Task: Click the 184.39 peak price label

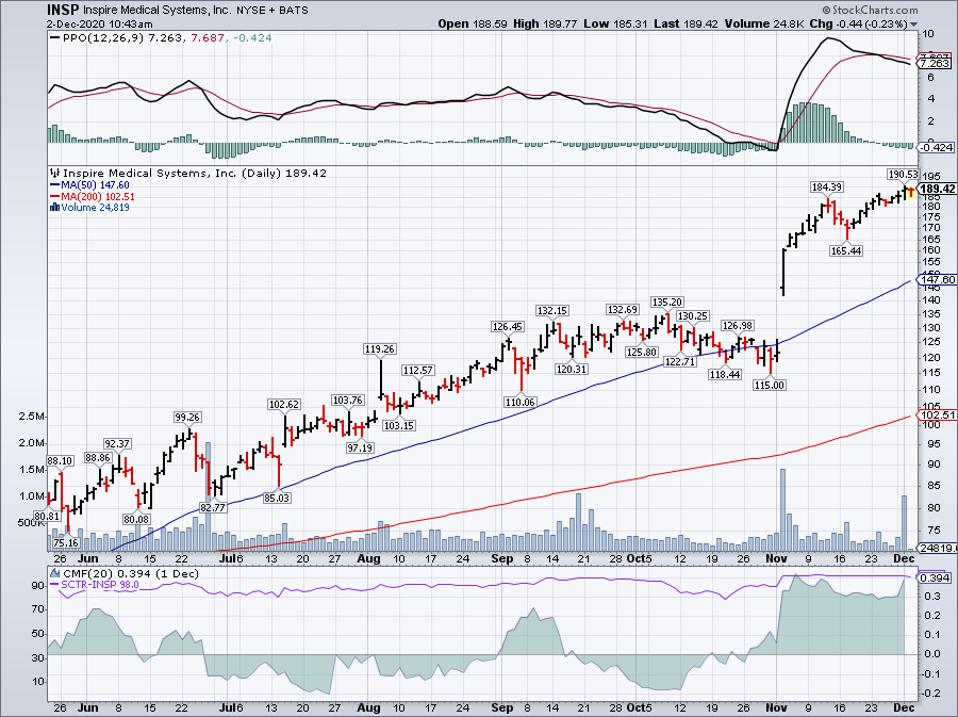Action: pos(826,187)
